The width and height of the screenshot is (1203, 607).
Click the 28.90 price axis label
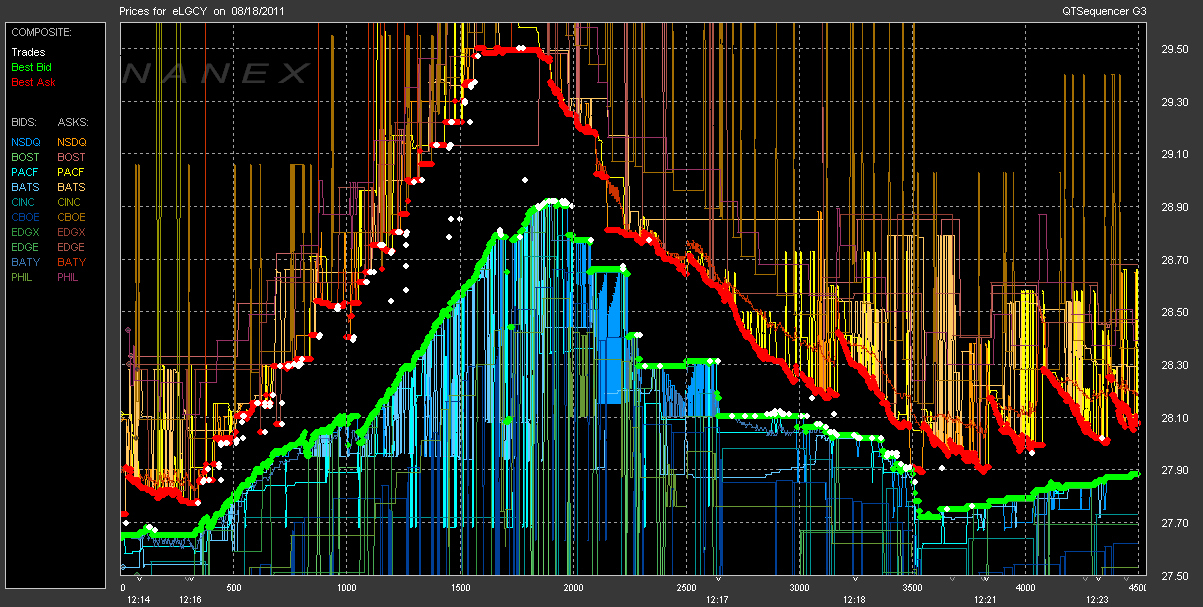tap(1173, 207)
